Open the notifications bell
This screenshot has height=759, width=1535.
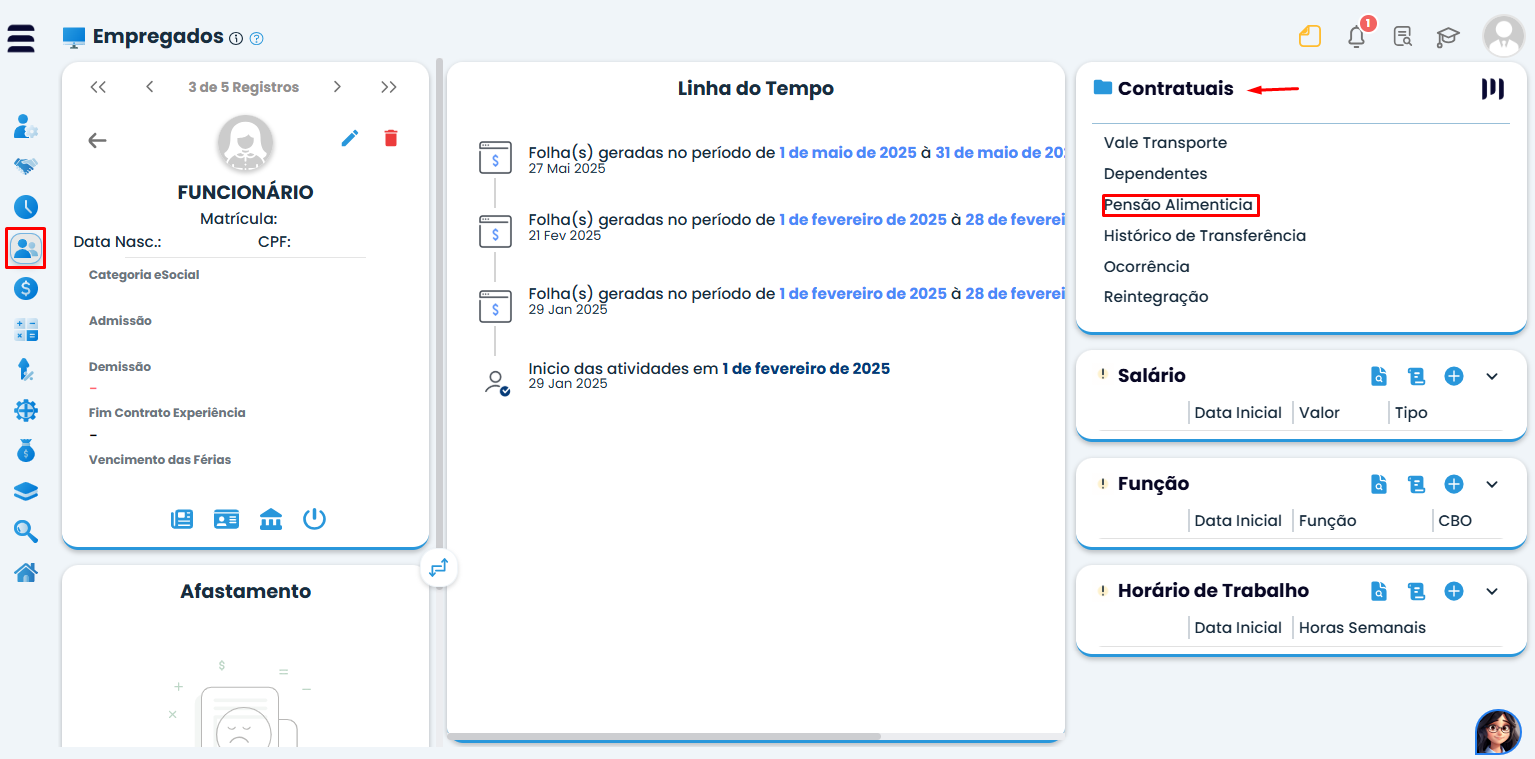tap(1357, 36)
